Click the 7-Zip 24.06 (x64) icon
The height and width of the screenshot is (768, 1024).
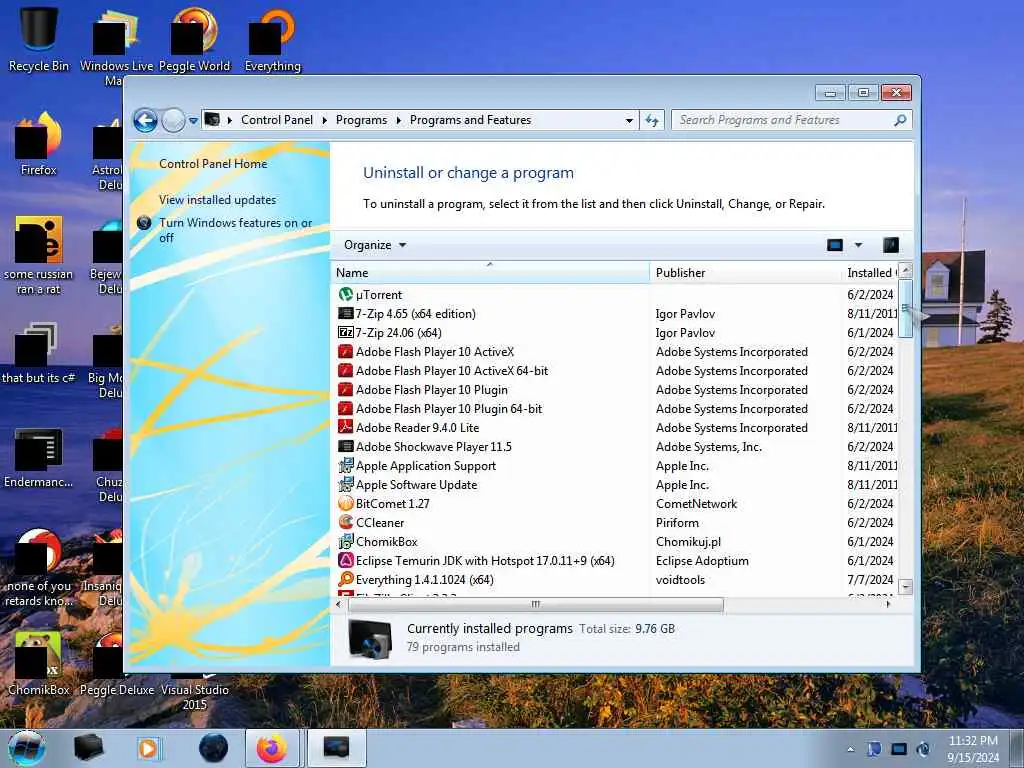coord(345,332)
